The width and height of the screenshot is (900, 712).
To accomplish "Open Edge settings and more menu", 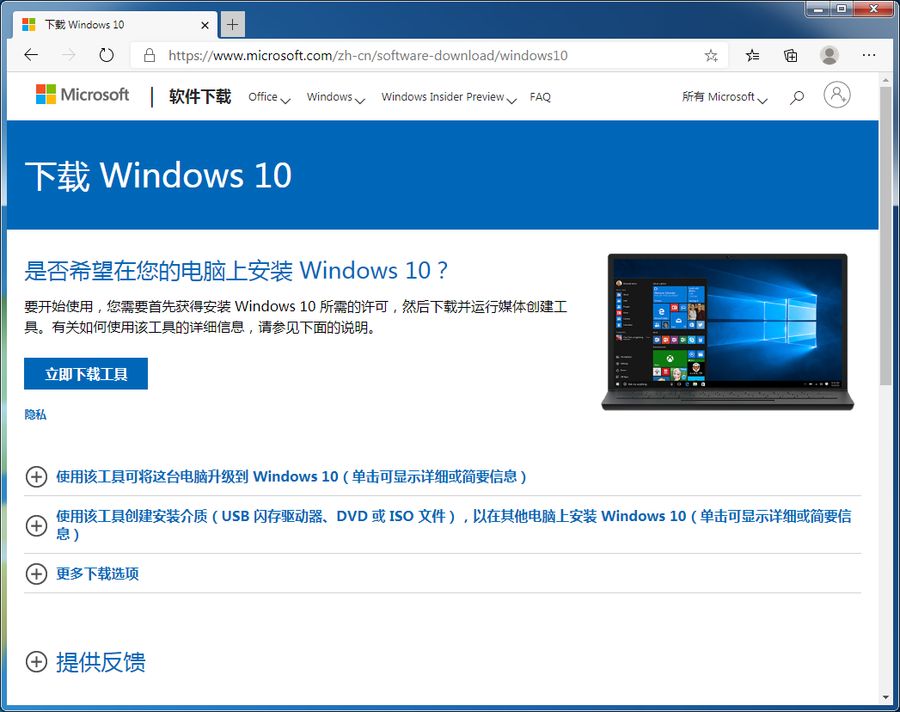I will click(x=869, y=55).
